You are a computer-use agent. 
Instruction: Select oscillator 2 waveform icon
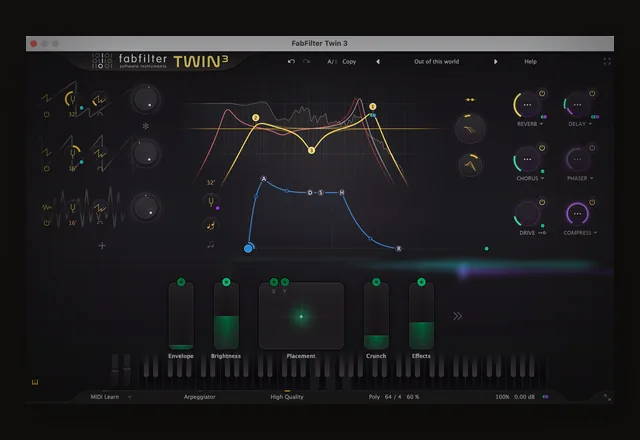coord(47,152)
